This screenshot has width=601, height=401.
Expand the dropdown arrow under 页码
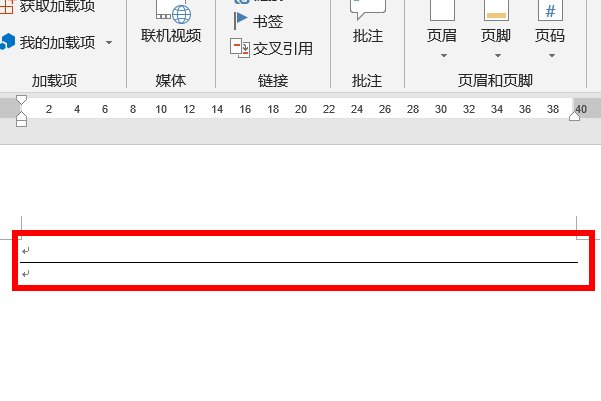coord(552,56)
